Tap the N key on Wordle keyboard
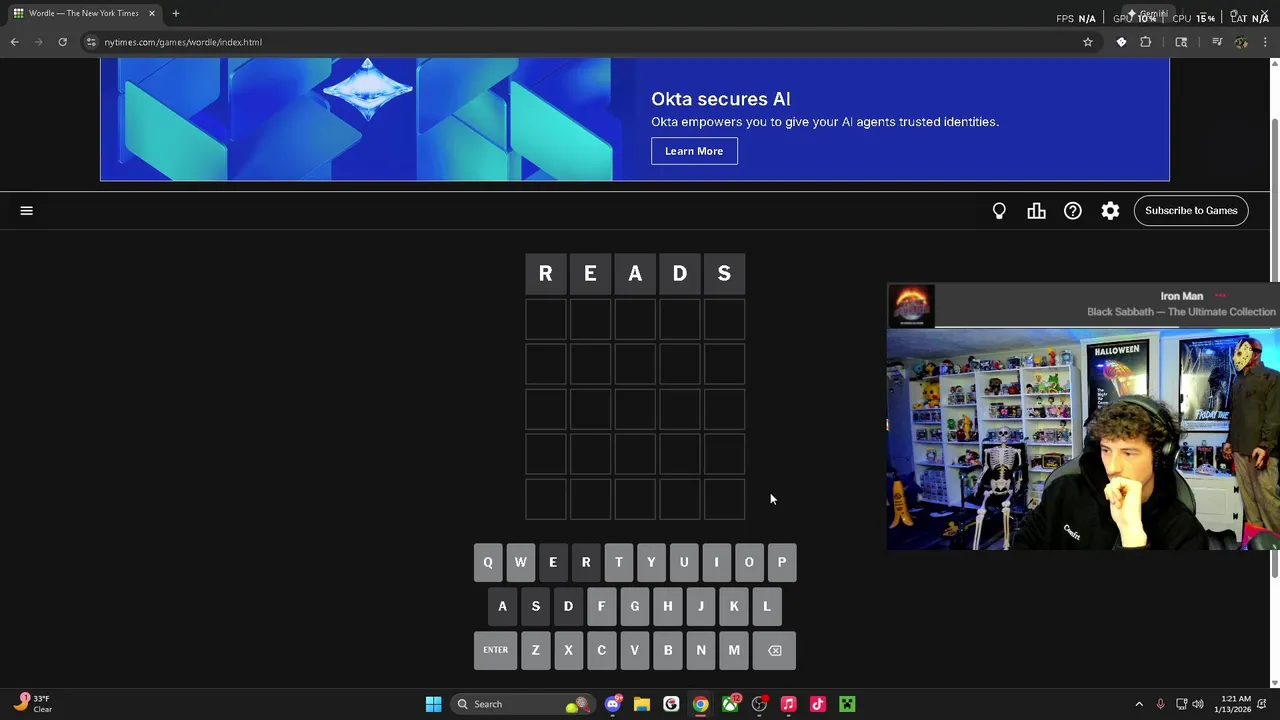The height and width of the screenshot is (720, 1280). click(x=701, y=651)
